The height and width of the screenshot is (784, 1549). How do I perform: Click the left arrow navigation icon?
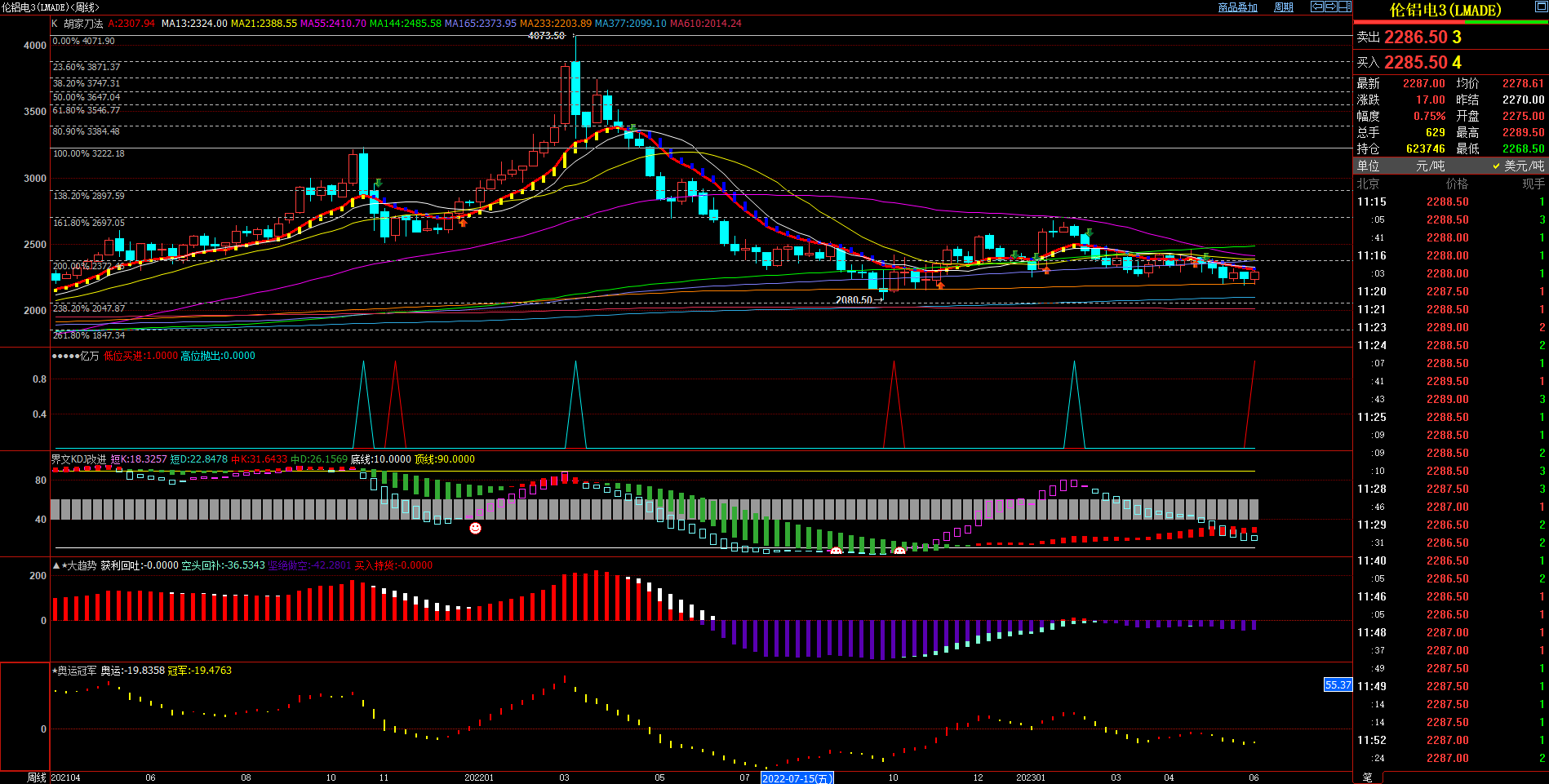(1317, 7)
